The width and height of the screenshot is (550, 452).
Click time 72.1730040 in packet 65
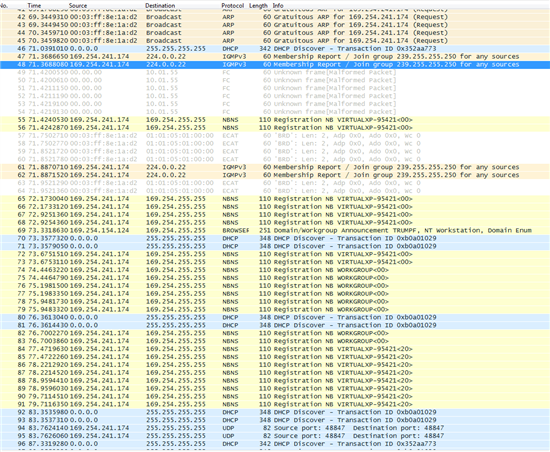(x=48, y=199)
